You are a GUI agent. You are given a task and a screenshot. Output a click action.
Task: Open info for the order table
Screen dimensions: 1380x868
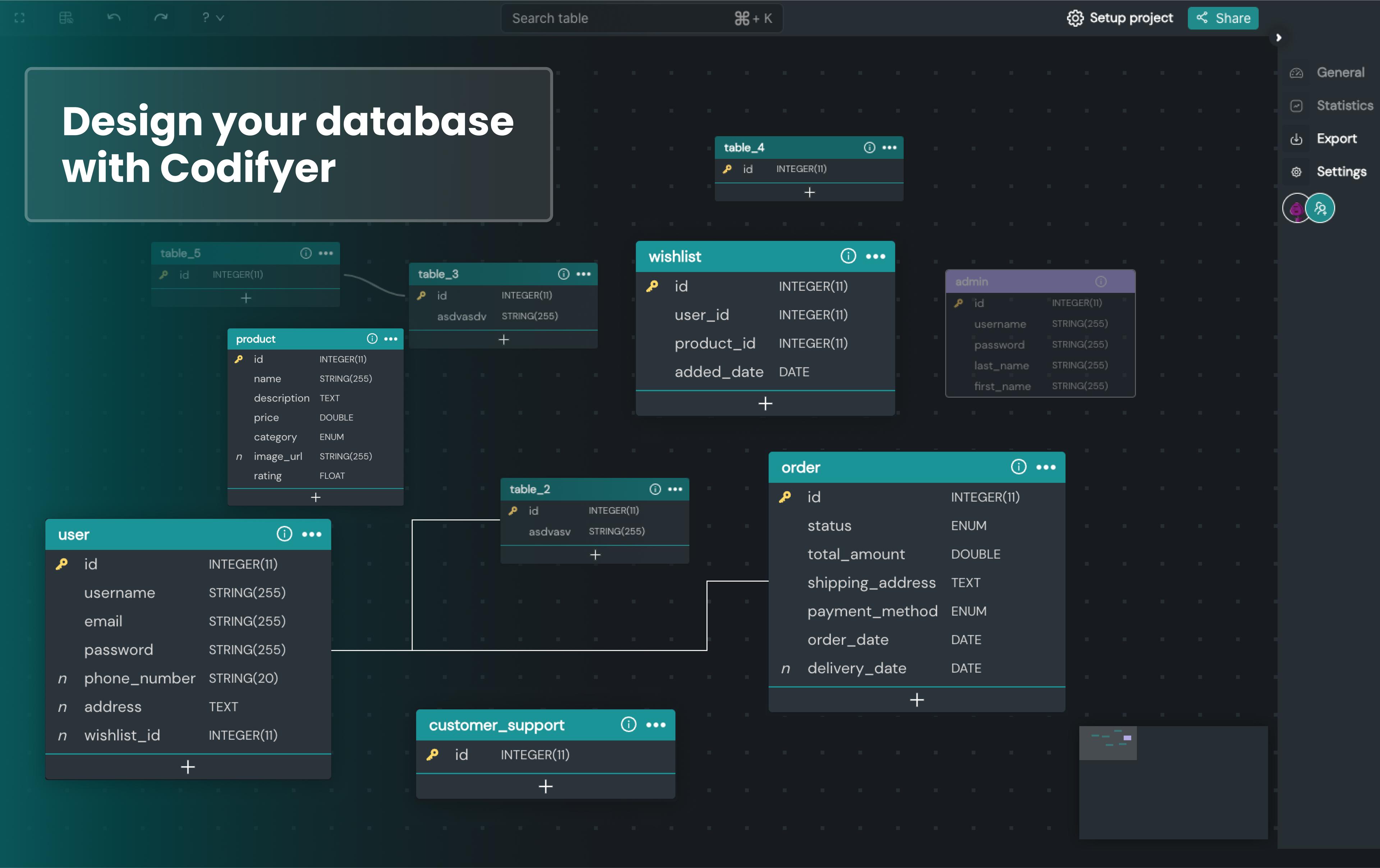pyautogui.click(x=1018, y=467)
